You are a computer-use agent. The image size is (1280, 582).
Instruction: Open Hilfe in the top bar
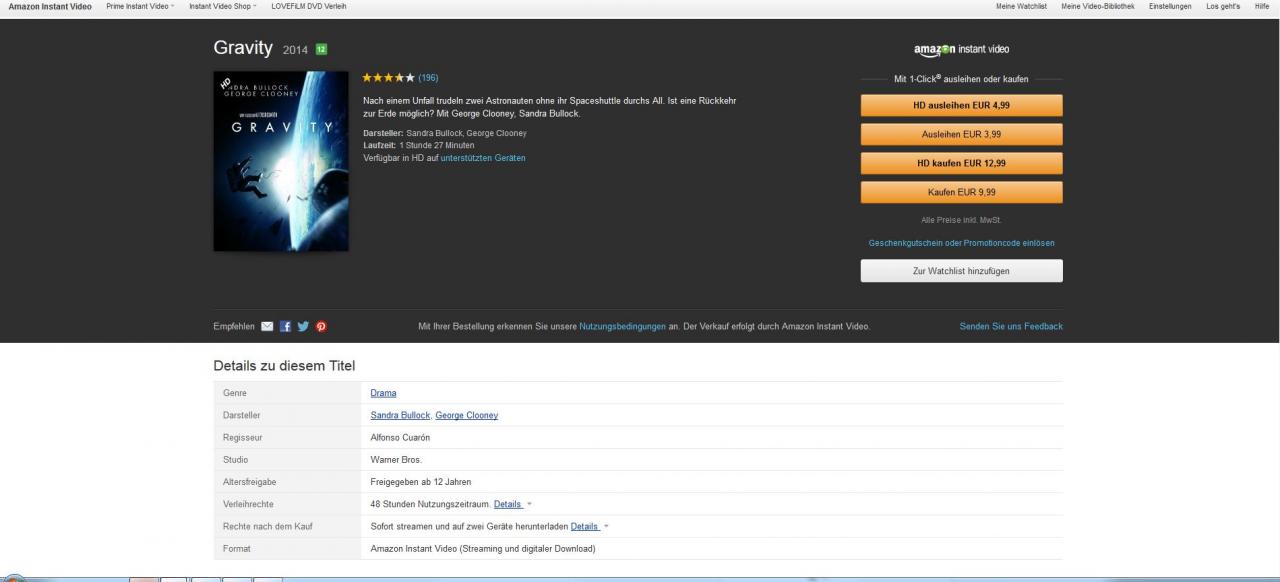[1262, 7]
